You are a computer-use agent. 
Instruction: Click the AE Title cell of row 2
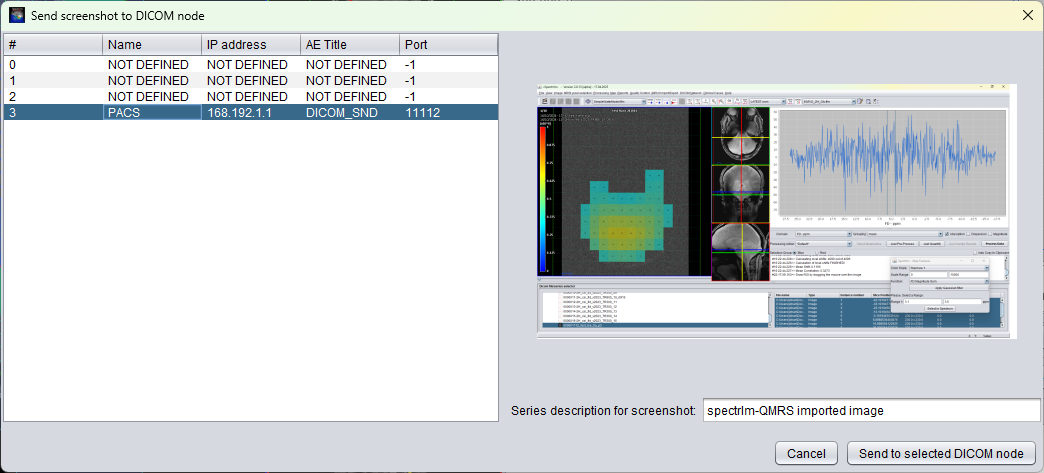pos(350,97)
